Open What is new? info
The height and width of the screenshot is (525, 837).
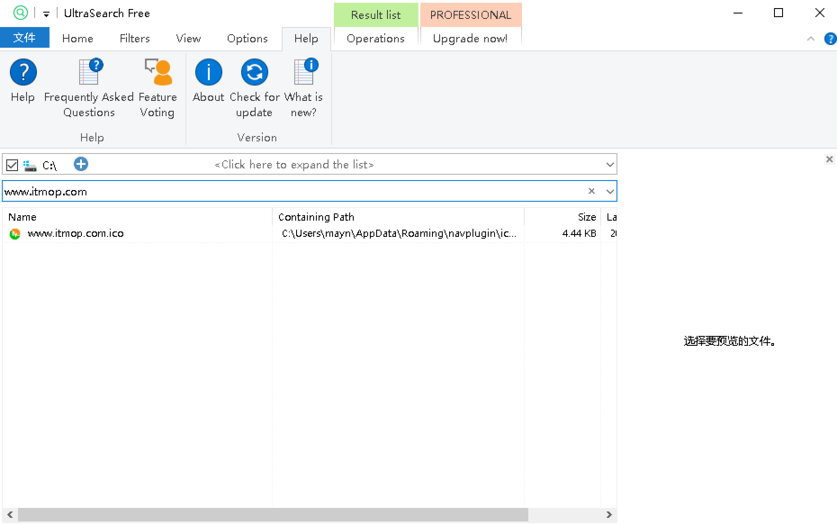click(304, 73)
